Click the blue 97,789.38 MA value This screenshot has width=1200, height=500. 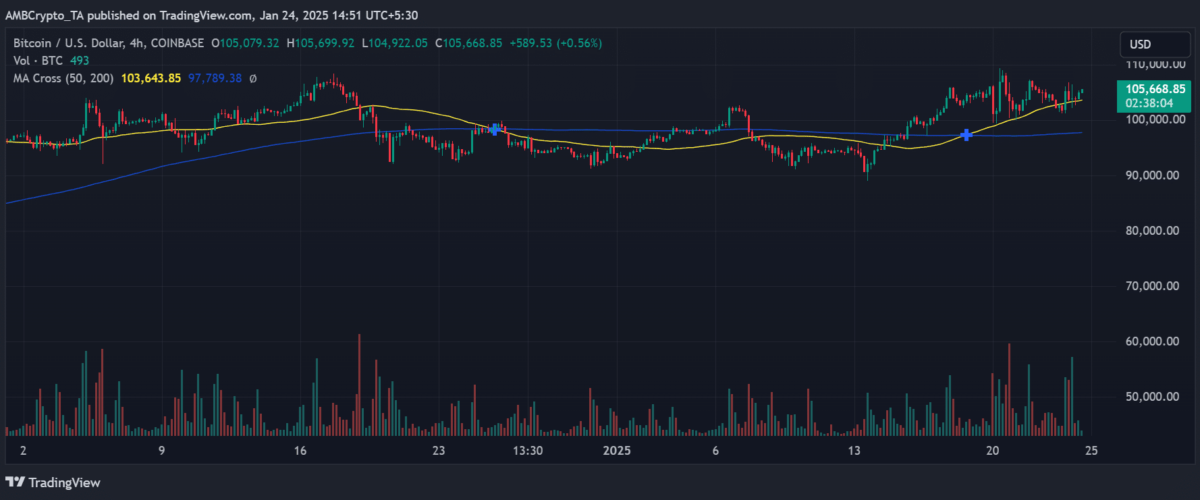pos(214,78)
